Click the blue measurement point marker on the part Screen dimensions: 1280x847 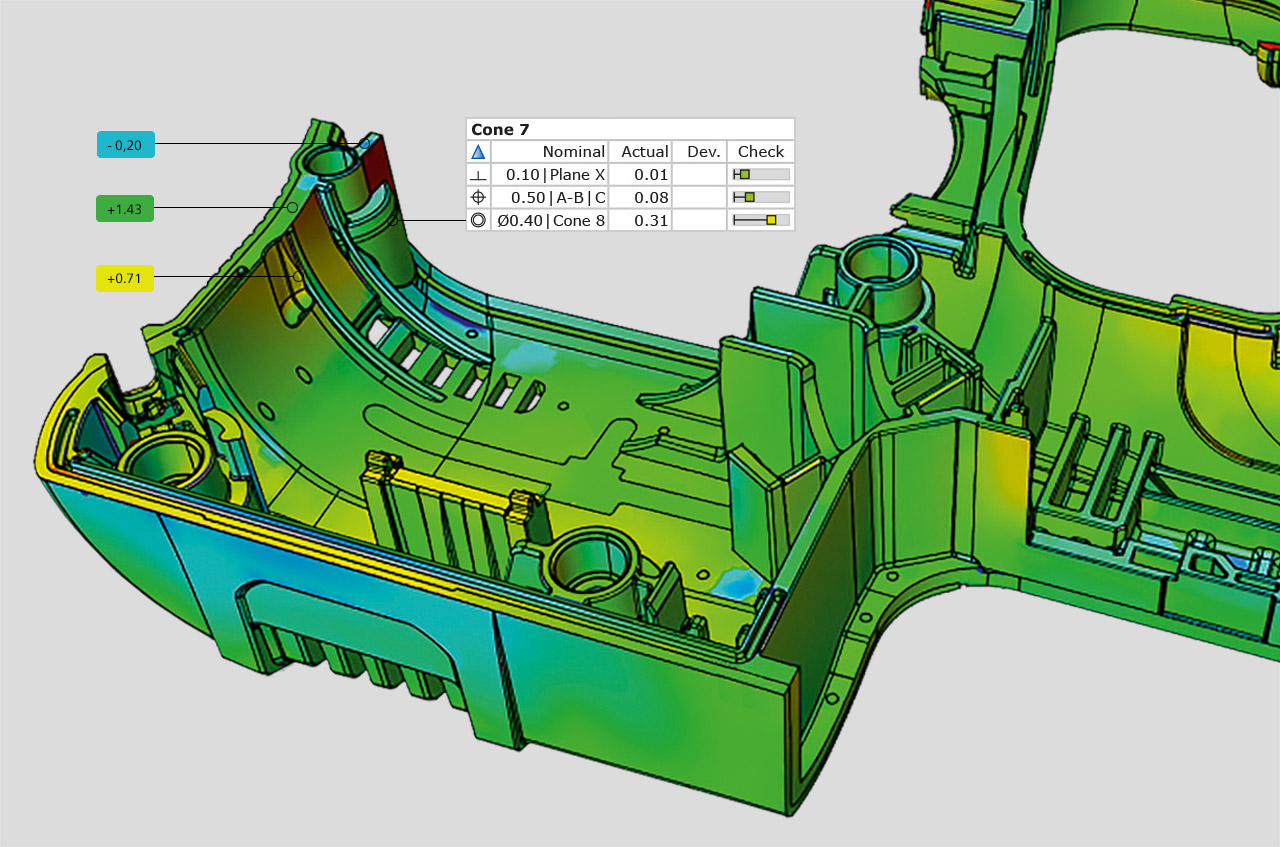(365, 144)
